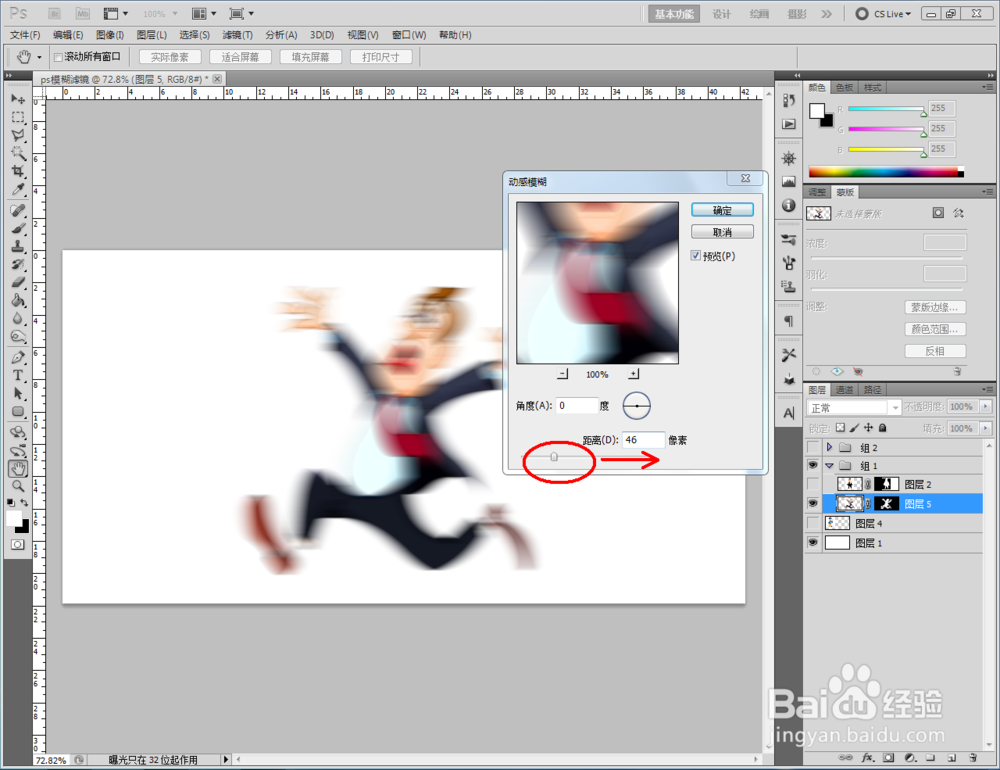Select the Rectangular Marquee tool
Image resolution: width=1000 pixels, height=770 pixels.
tap(18, 117)
